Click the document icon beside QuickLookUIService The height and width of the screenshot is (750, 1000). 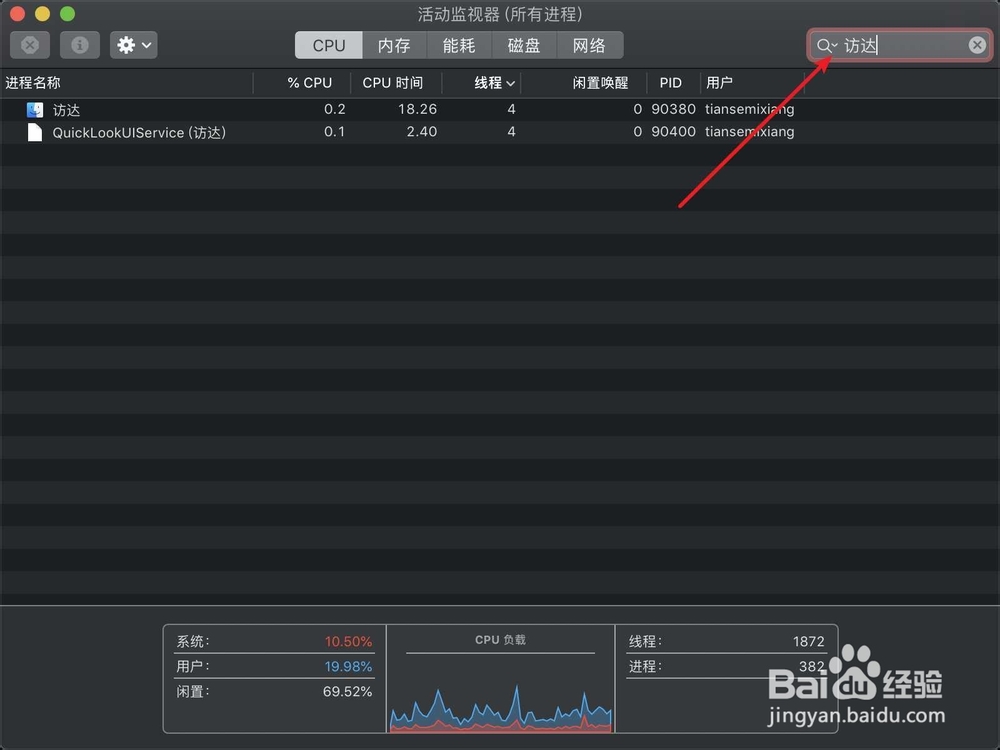tap(34, 131)
